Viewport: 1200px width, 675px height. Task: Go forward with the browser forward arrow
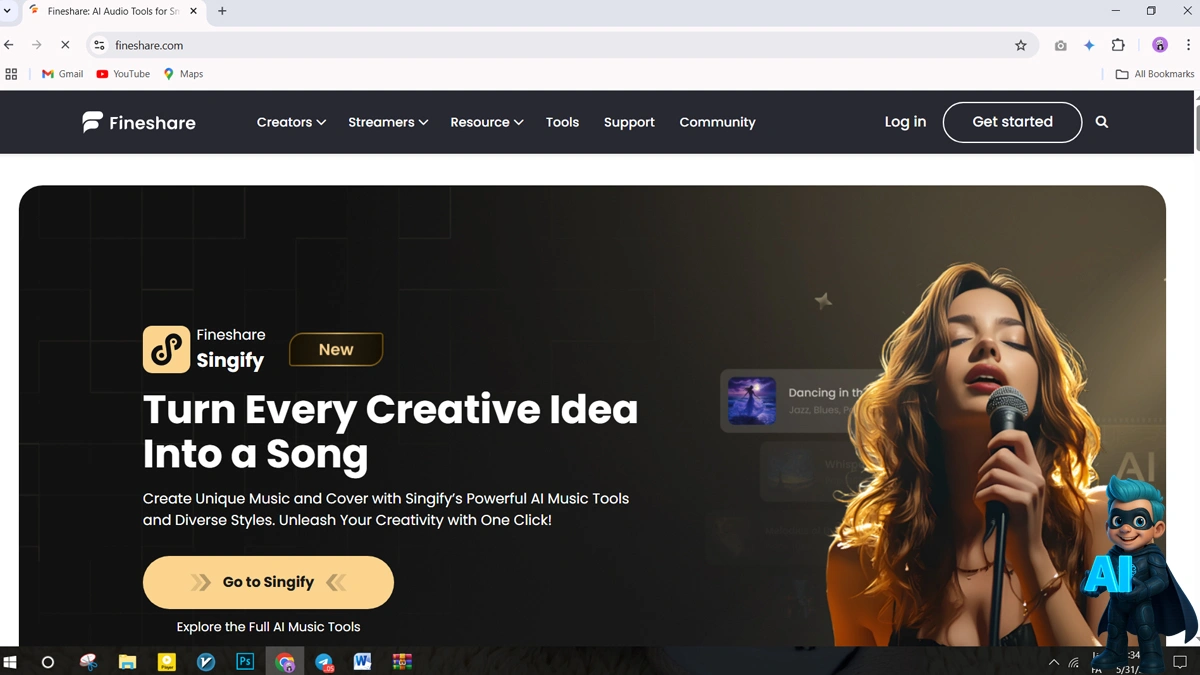(37, 45)
